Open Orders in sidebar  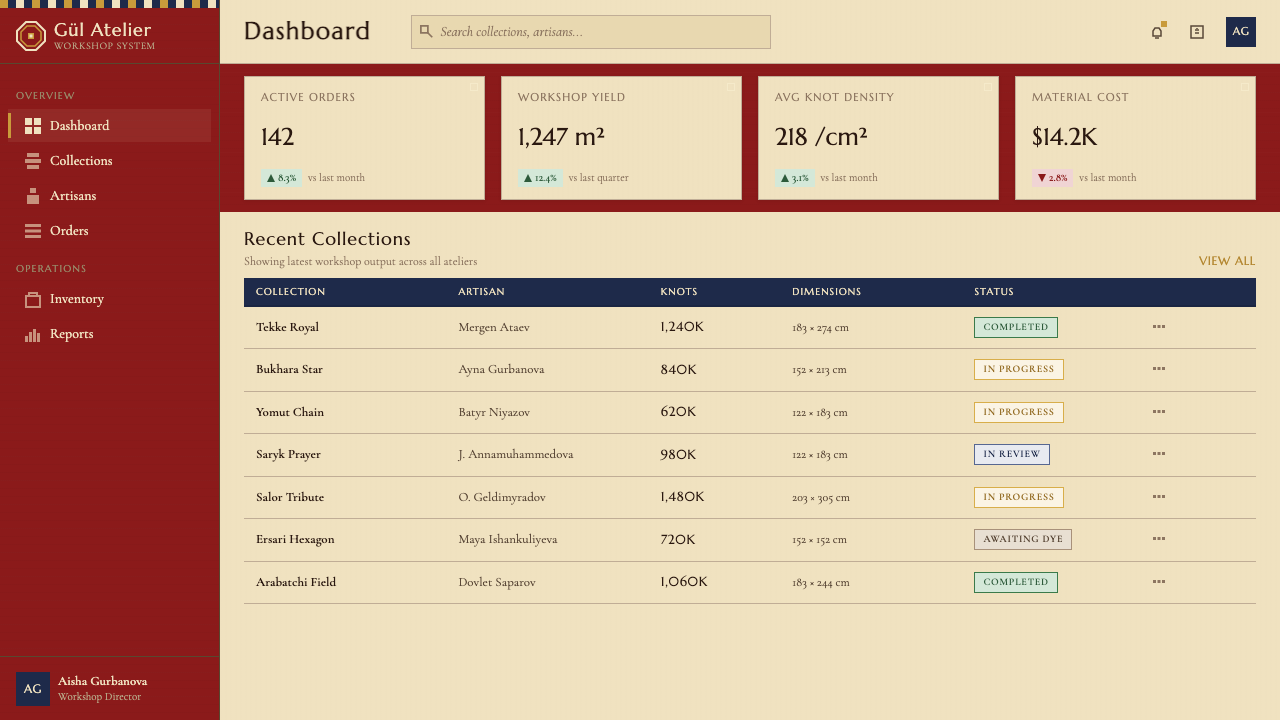[x=110, y=231]
